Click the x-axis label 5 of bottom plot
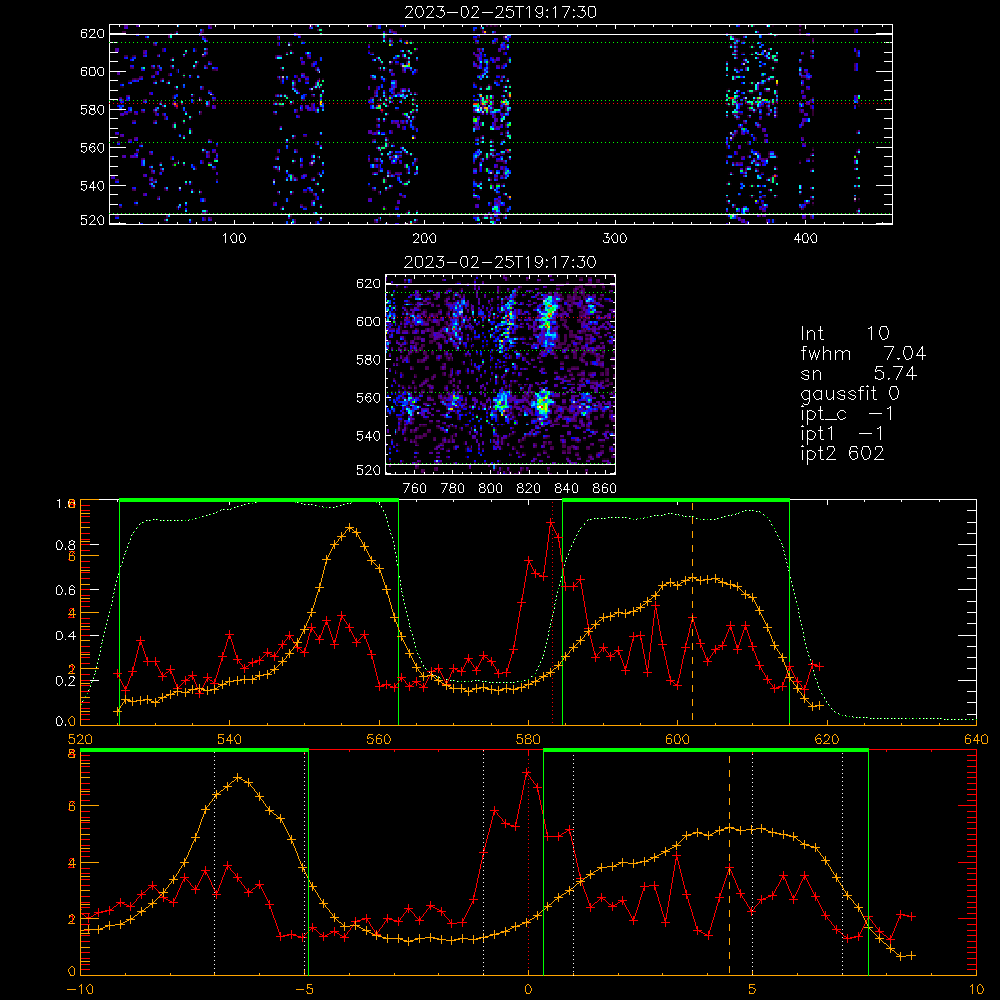Image resolution: width=1000 pixels, height=1000 pixels. click(753, 990)
